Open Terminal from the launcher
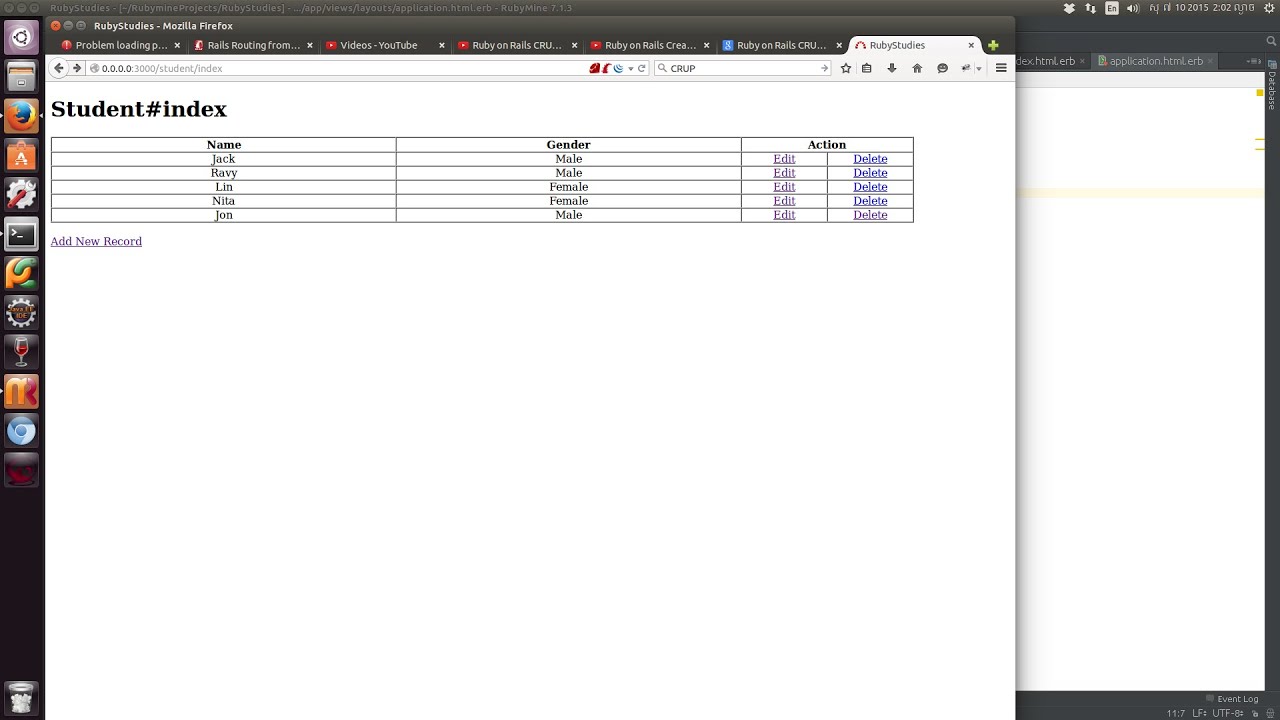 pos(21,234)
